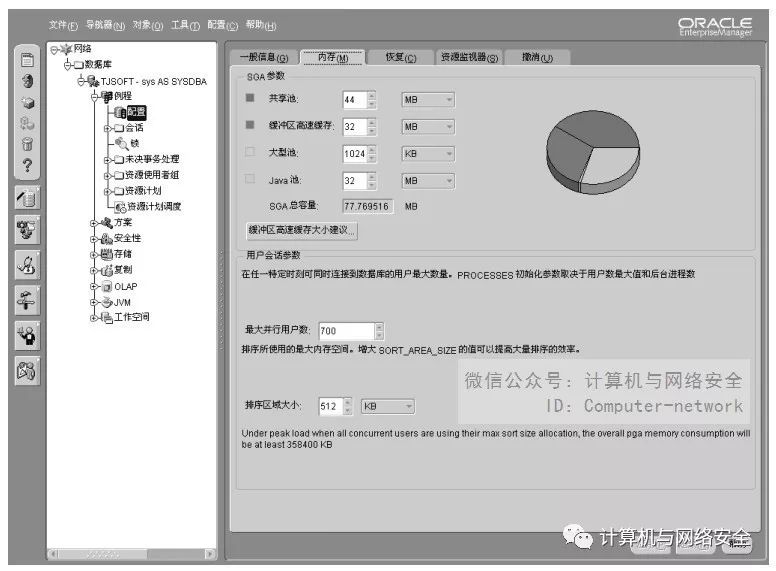Select the 资源计划调度 tree item
Viewport: 776px width, 571px height.
(x=154, y=207)
